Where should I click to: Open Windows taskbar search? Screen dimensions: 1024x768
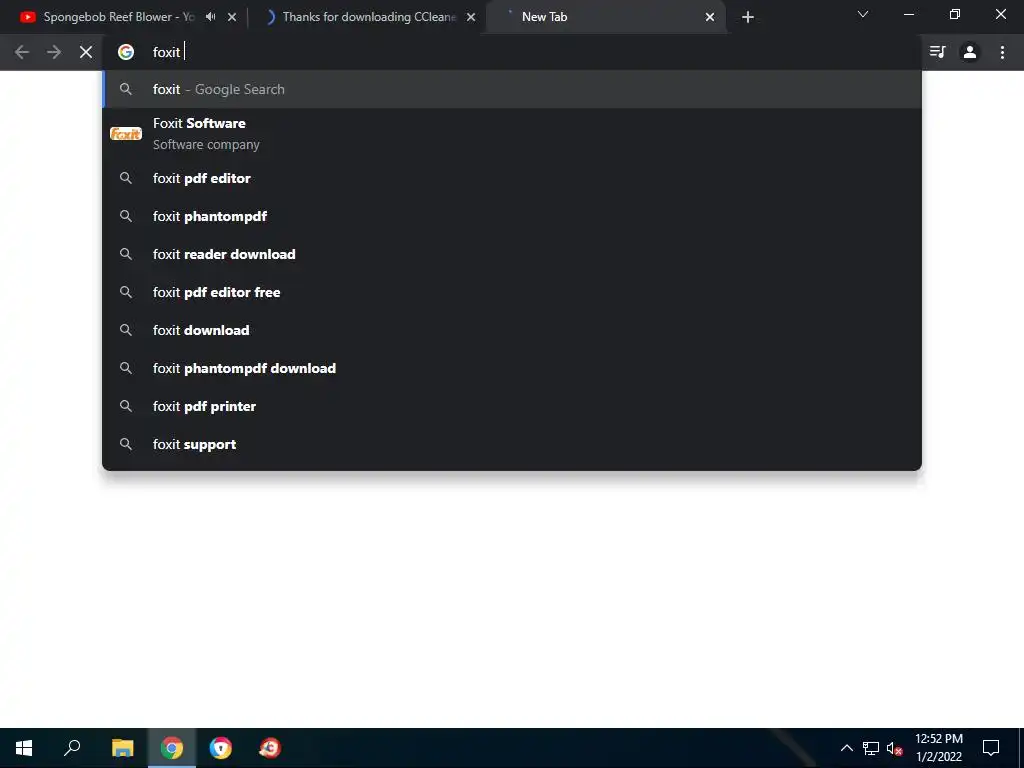pos(72,748)
